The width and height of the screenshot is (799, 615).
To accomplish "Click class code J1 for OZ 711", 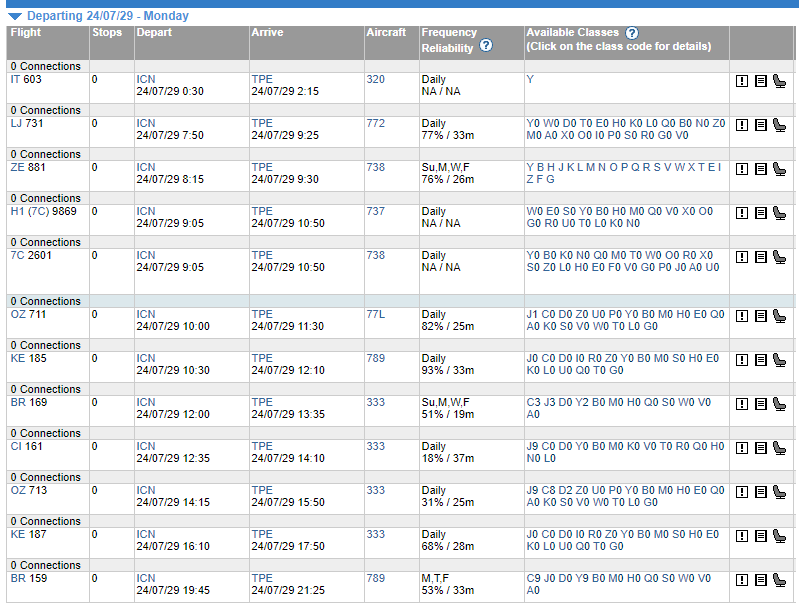I will tap(532, 314).
